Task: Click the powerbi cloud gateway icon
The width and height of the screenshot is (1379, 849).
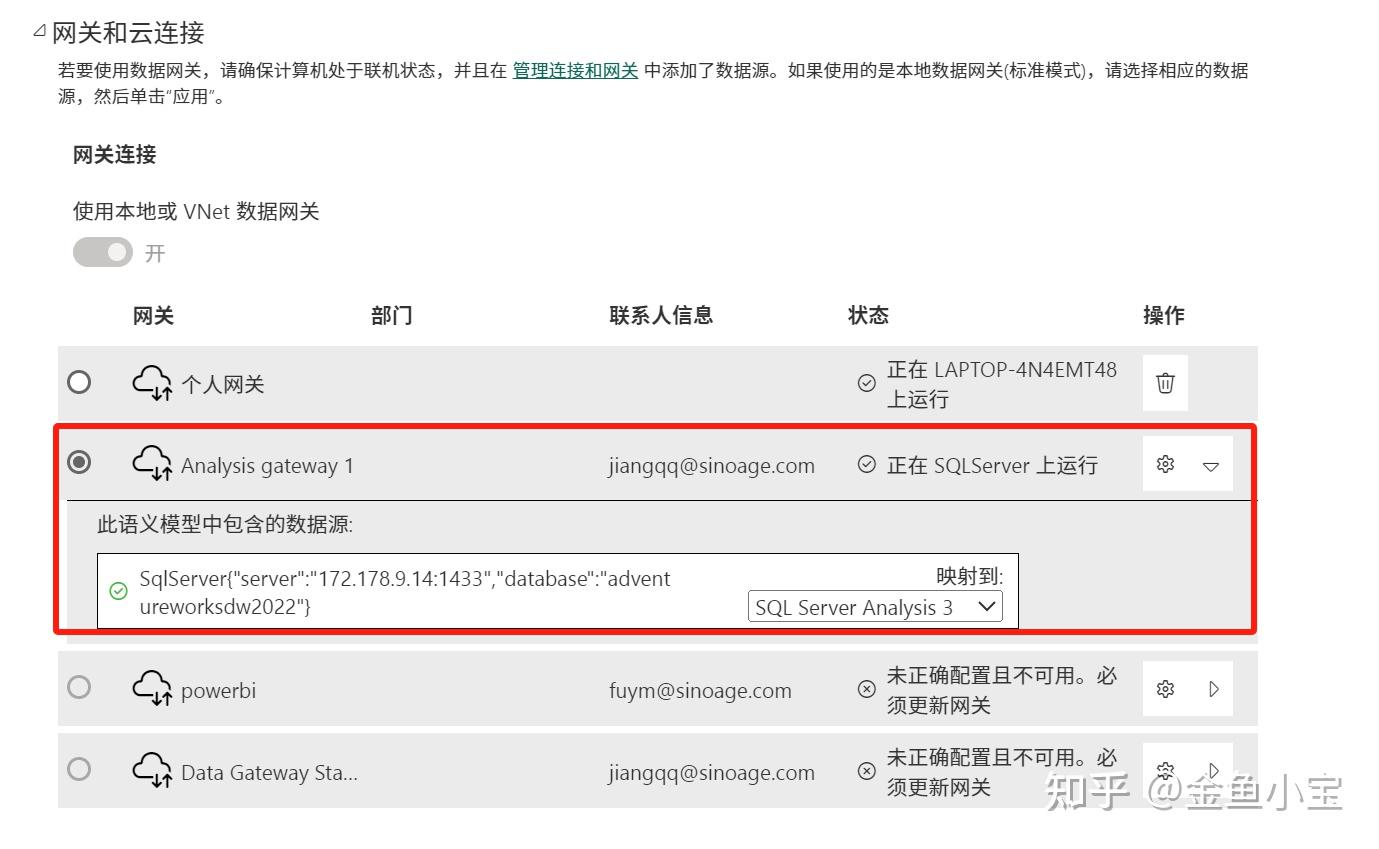Action: coord(152,688)
